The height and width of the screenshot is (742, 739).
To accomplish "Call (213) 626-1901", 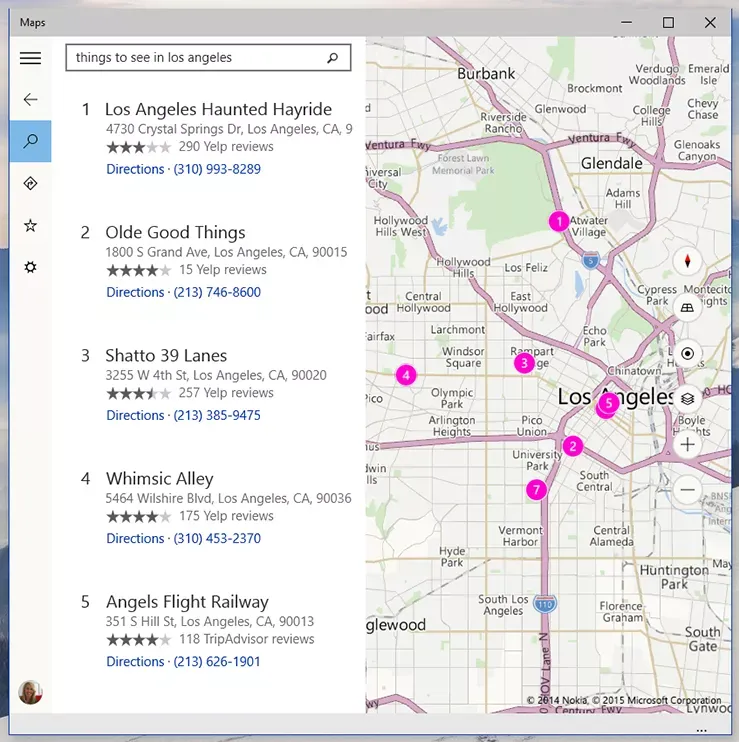I will 217,661.
